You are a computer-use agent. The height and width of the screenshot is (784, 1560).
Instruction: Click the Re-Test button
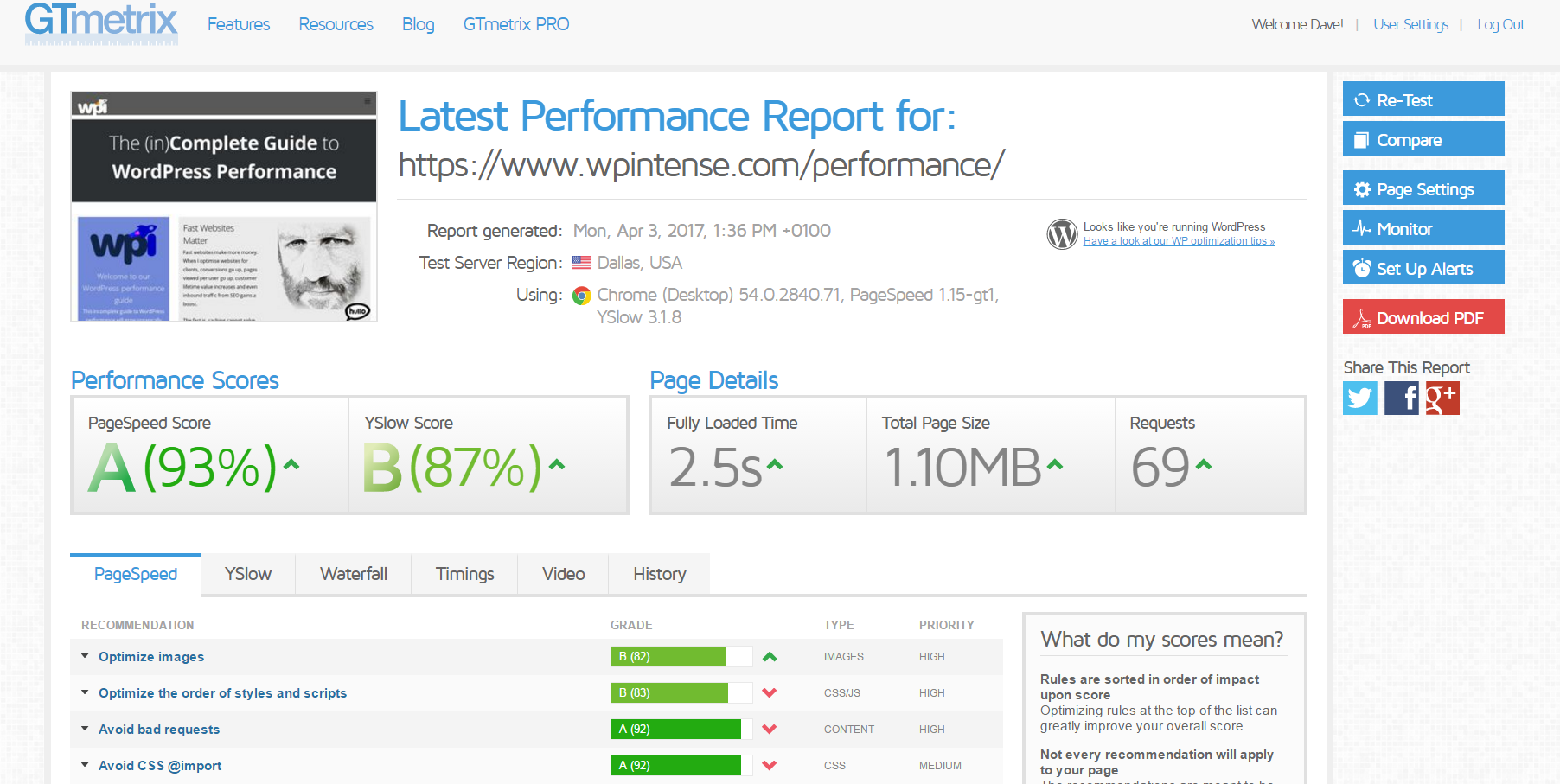1423,99
